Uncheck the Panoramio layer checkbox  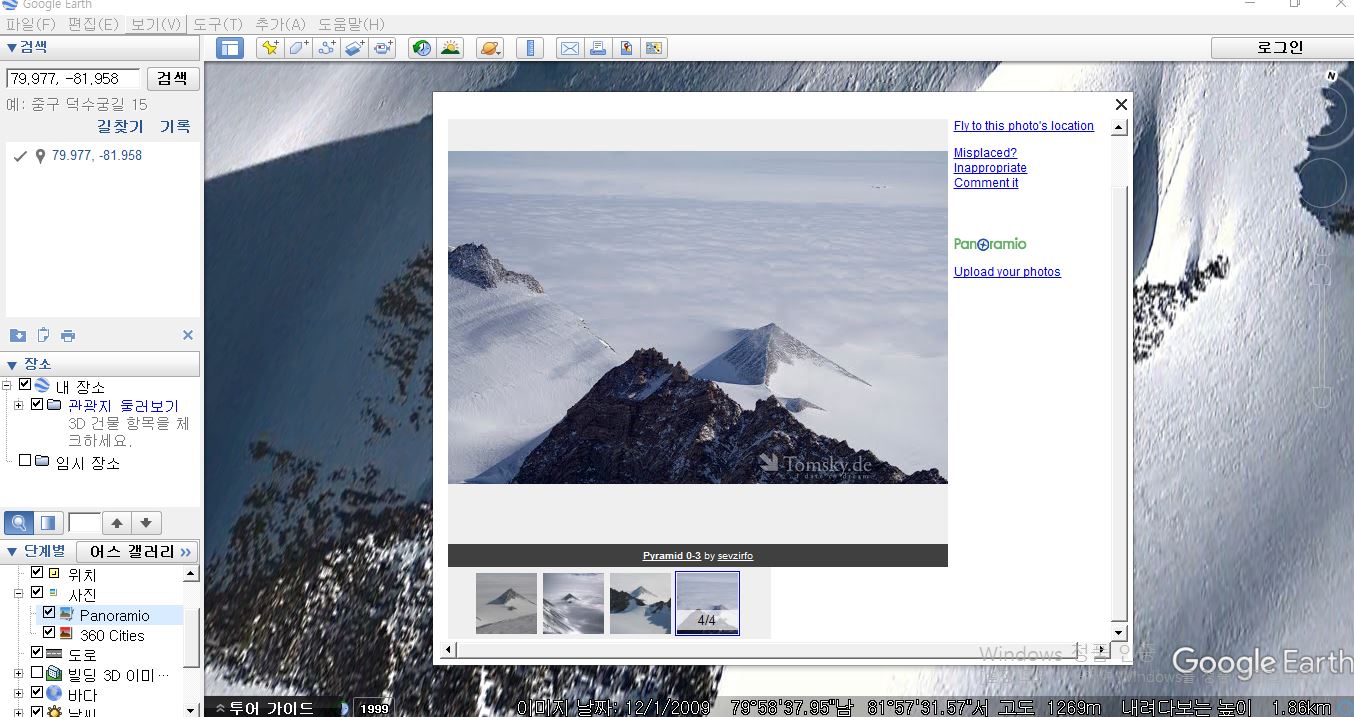pos(49,613)
